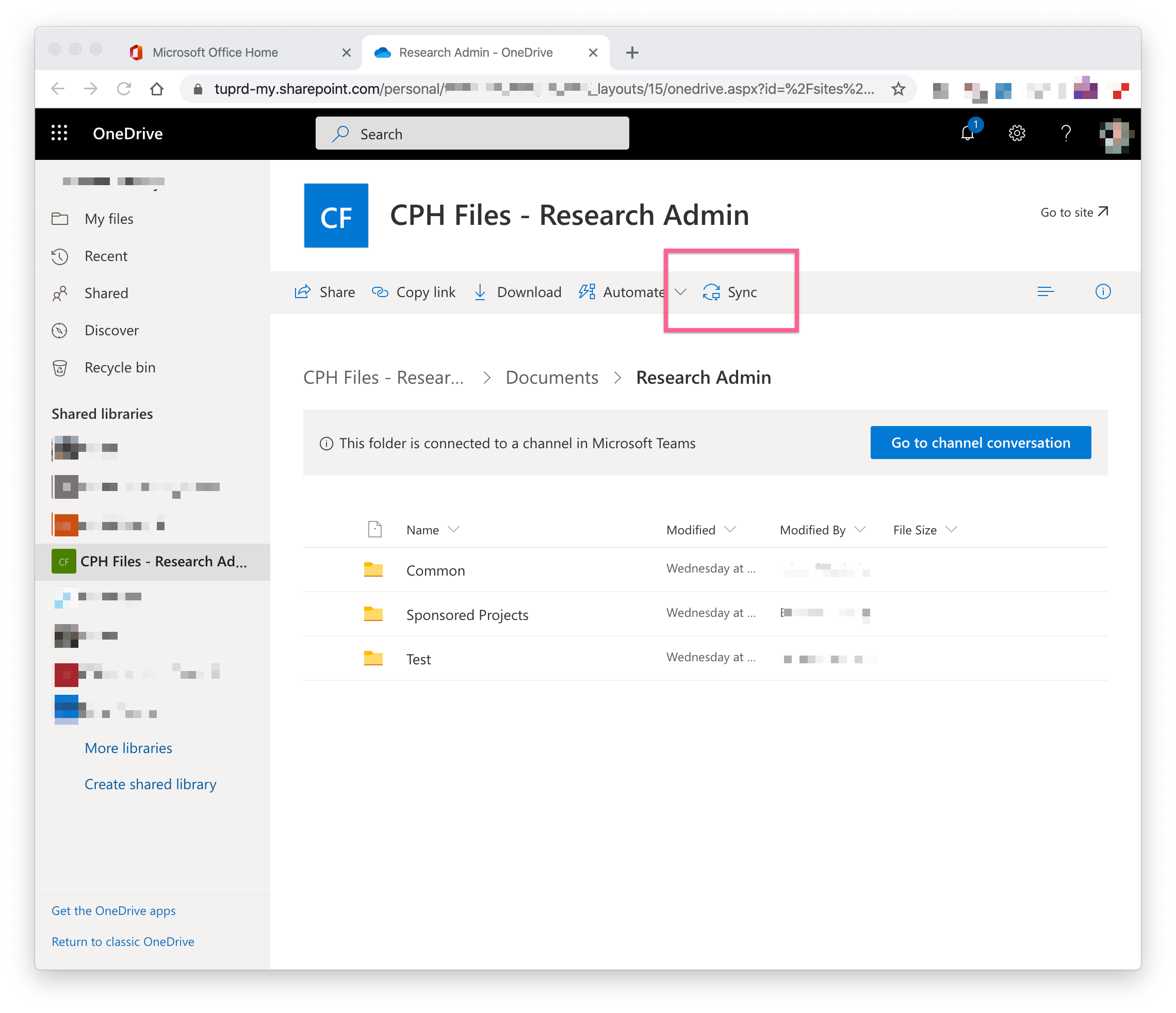Open the Common folder

tap(435, 571)
